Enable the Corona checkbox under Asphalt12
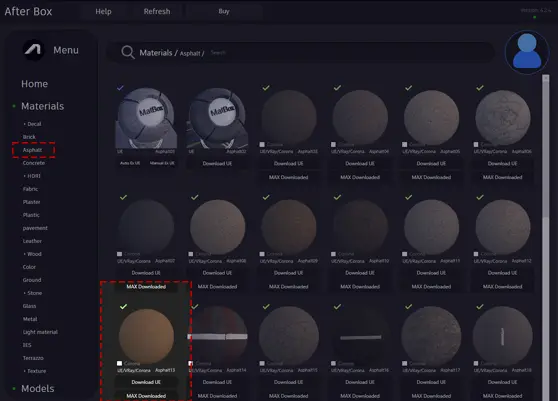 pos(476,254)
